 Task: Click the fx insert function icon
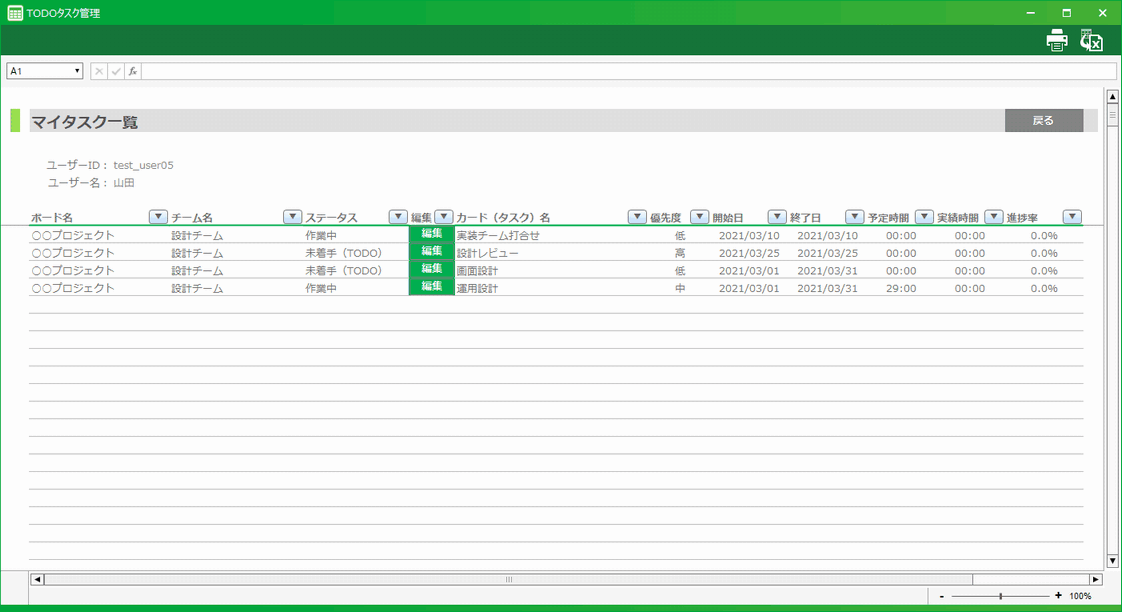coord(133,71)
